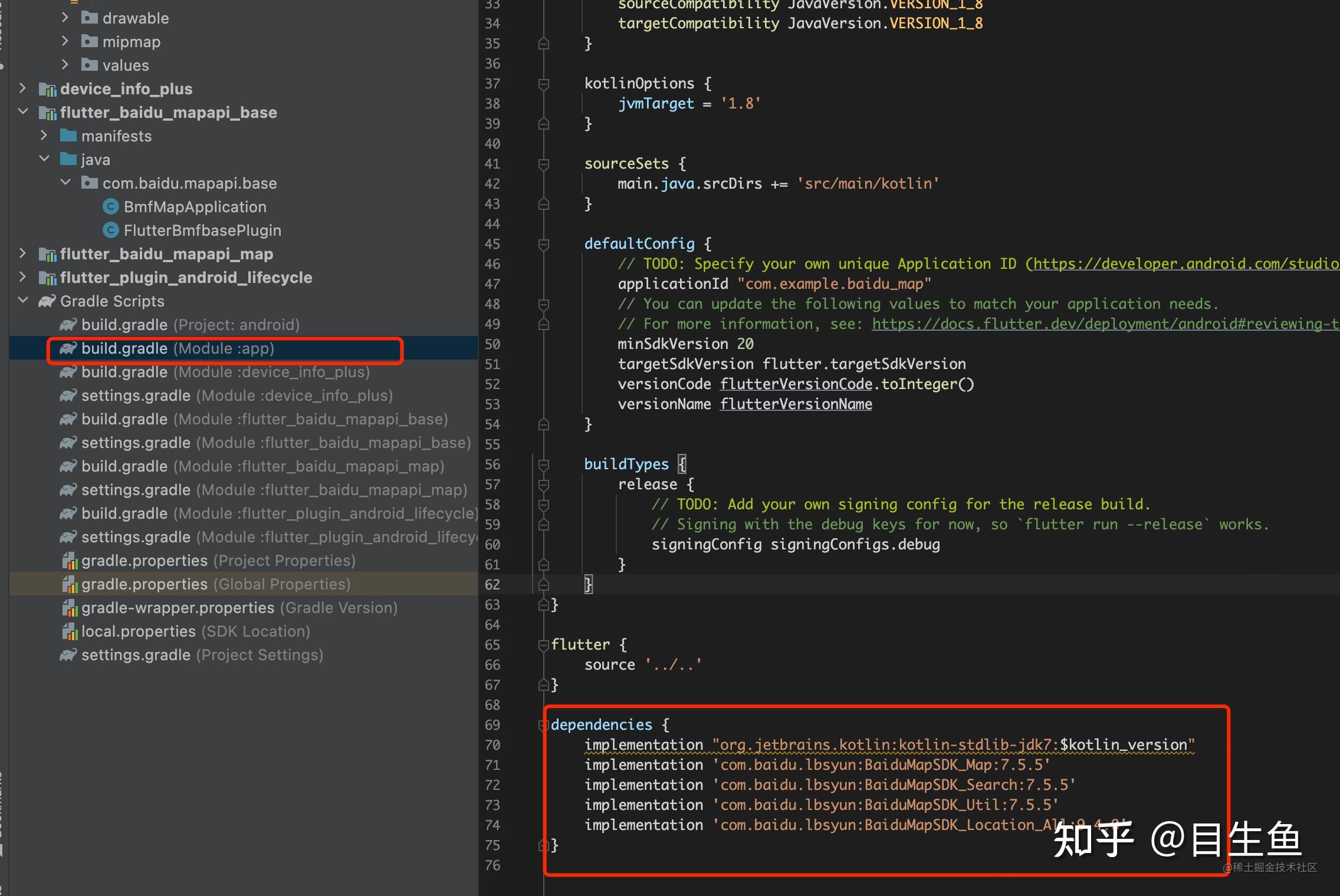The width and height of the screenshot is (1340, 896).
Task: Click the manifests folder icon
Action: point(68,136)
